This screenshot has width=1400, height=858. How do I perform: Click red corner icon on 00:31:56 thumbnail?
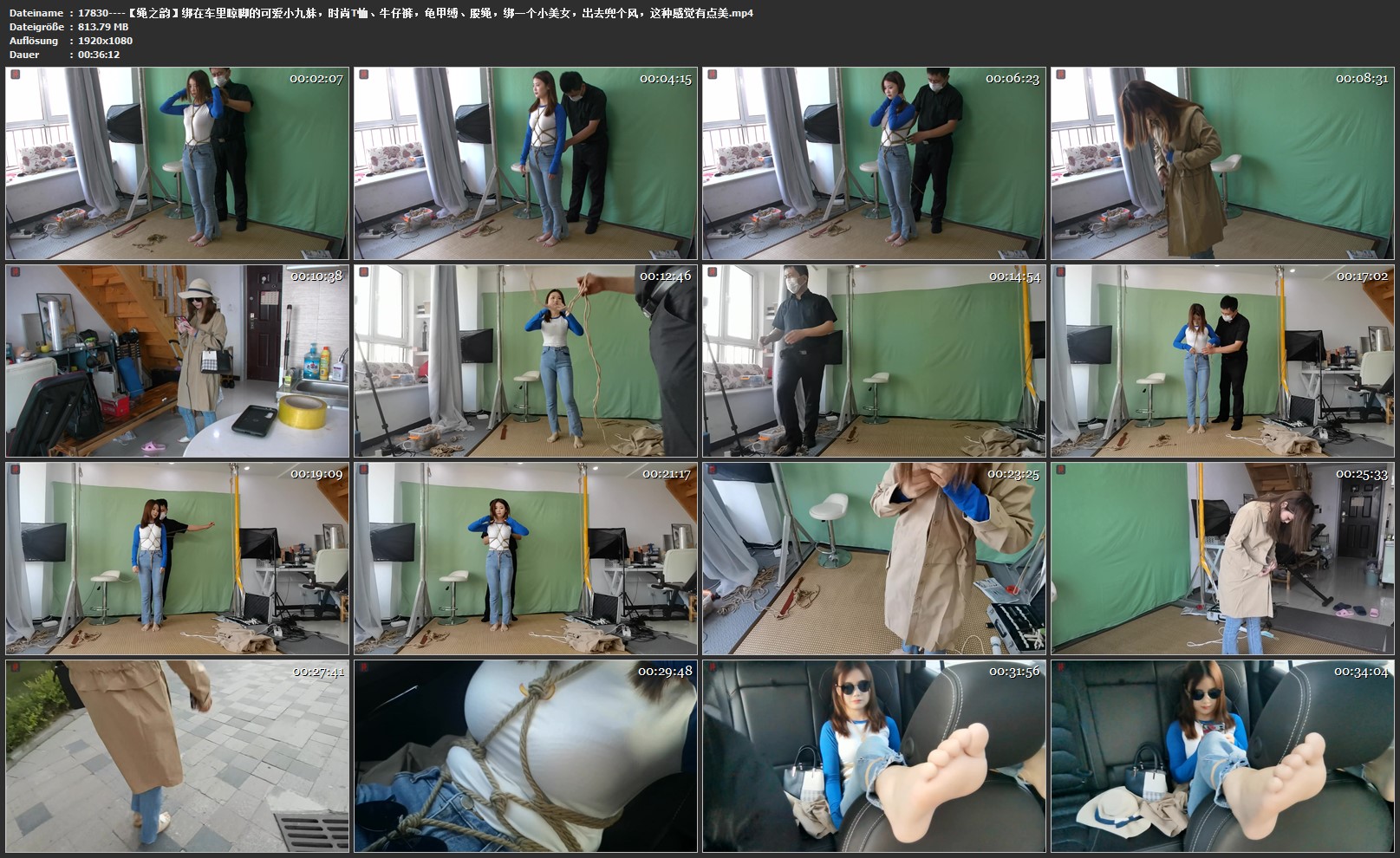(x=713, y=668)
